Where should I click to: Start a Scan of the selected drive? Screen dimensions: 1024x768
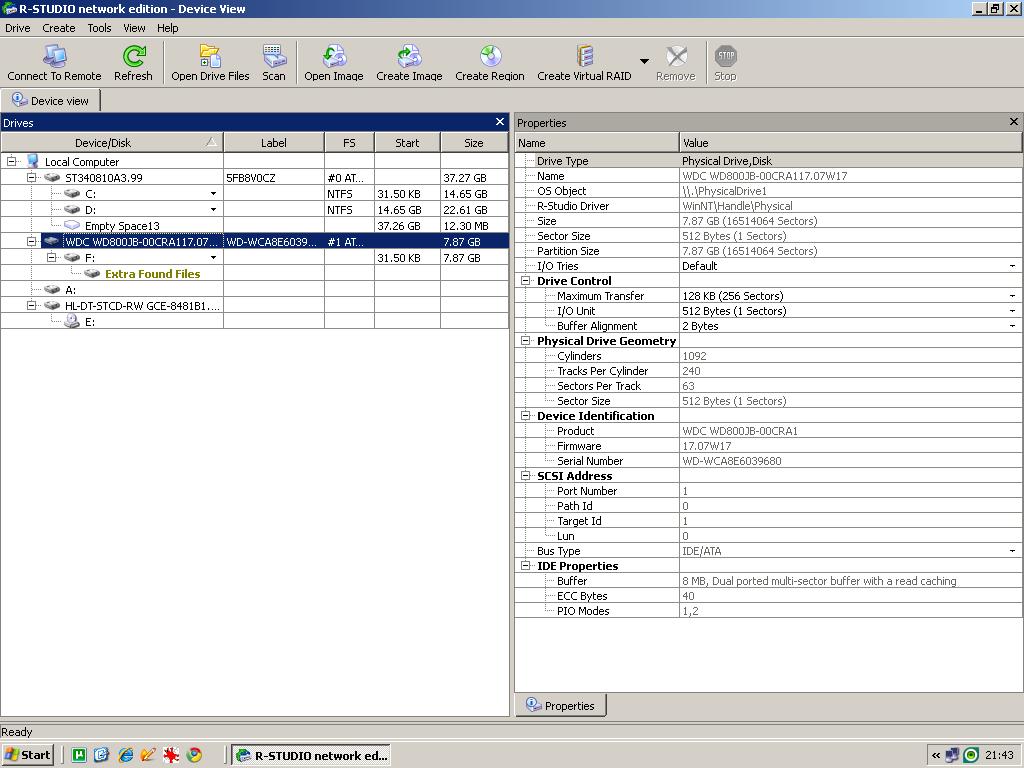pos(274,63)
